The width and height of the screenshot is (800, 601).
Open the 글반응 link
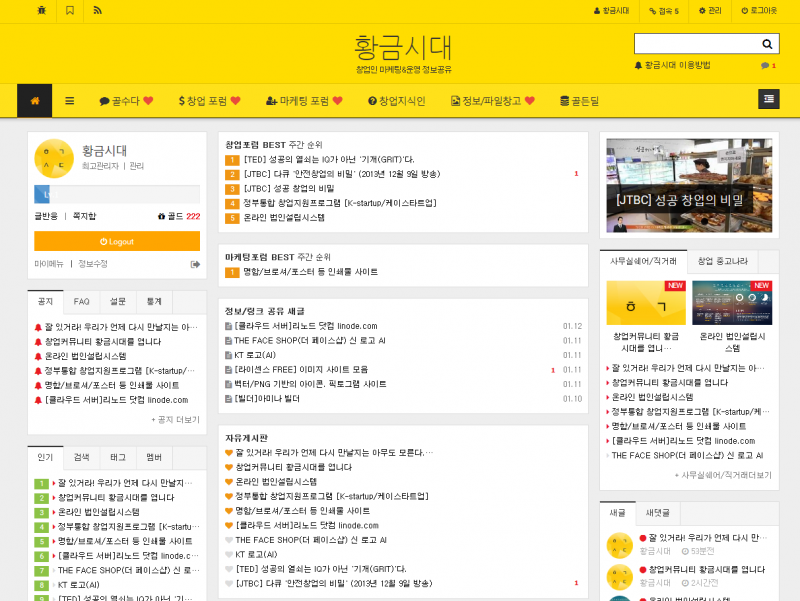pos(46,216)
